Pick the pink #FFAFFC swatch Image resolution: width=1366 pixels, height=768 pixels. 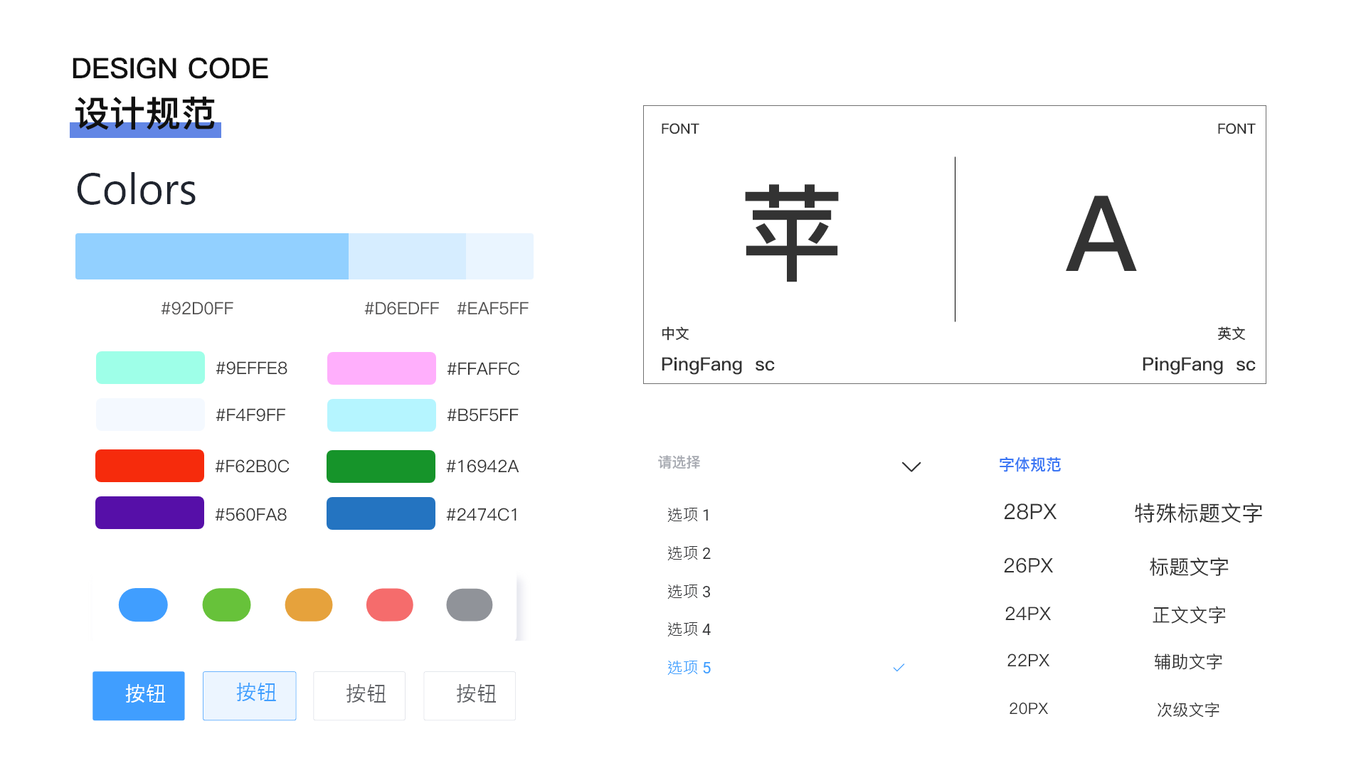(381, 368)
